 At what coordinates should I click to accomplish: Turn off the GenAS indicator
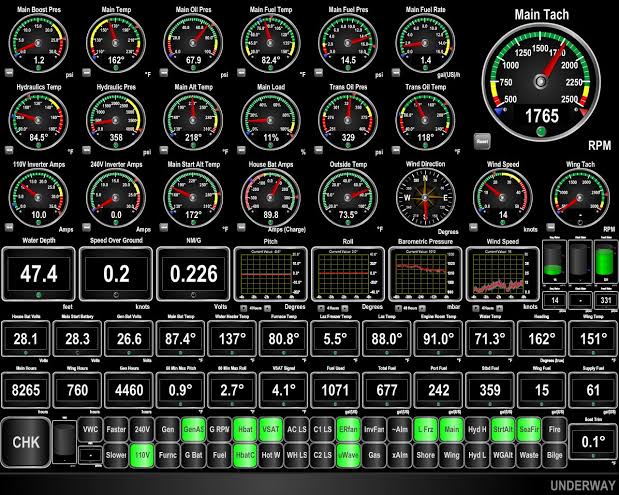(x=193, y=429)
